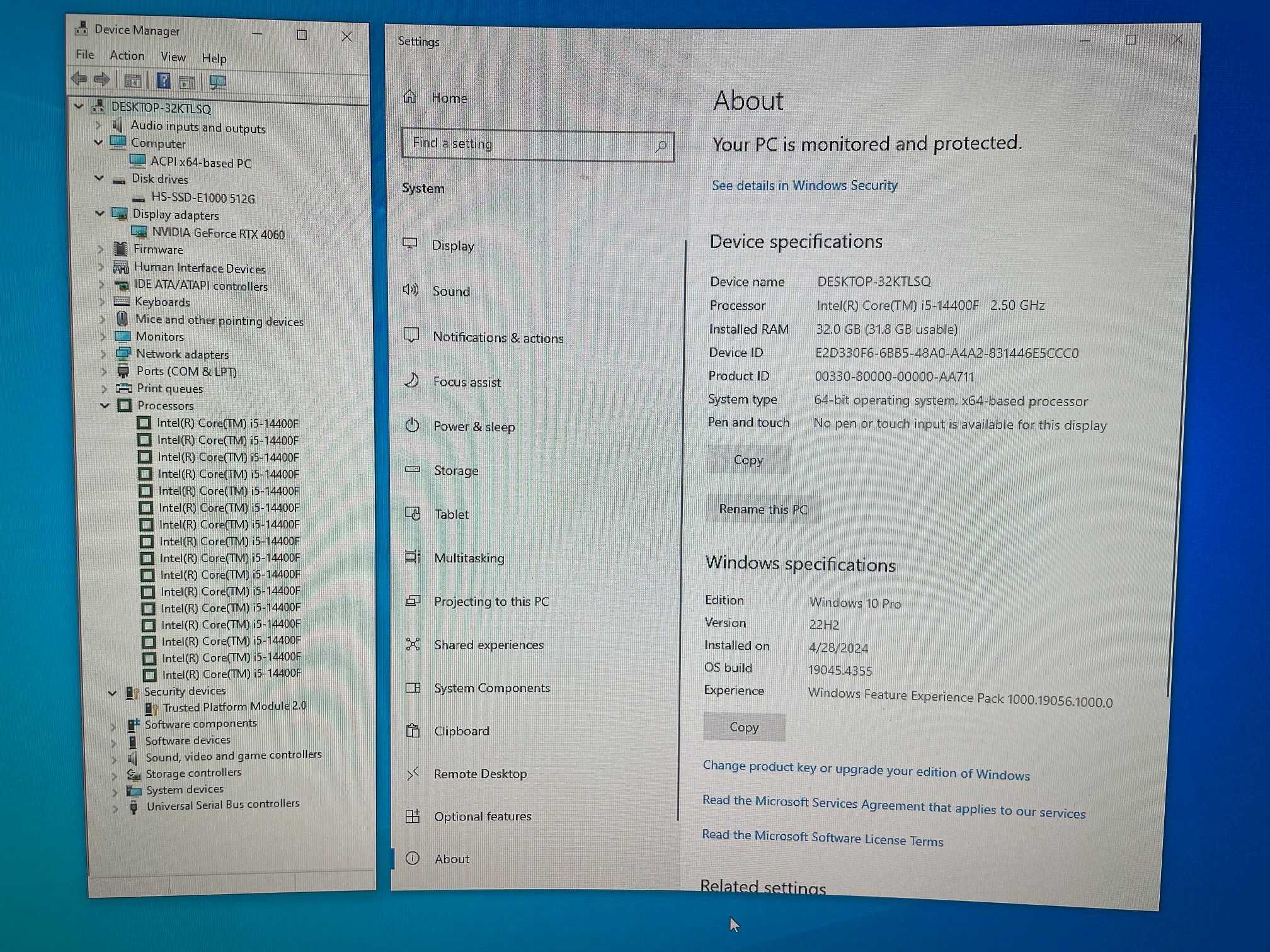Open the Action menu in Device Manager
Screen dimensions: 1270x952
click(127, 55)
